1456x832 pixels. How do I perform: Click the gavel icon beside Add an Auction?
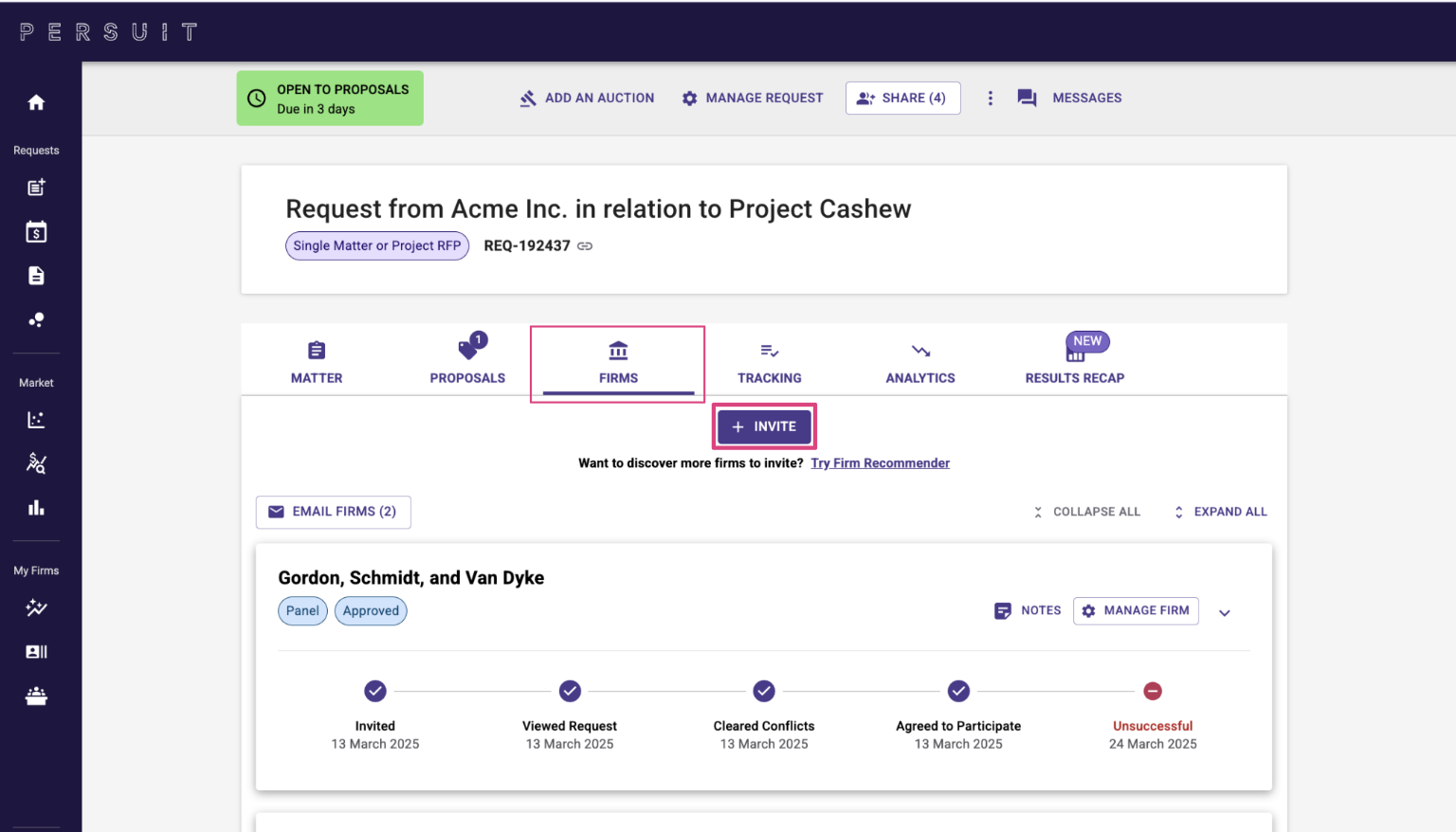(x=528, y=99)
